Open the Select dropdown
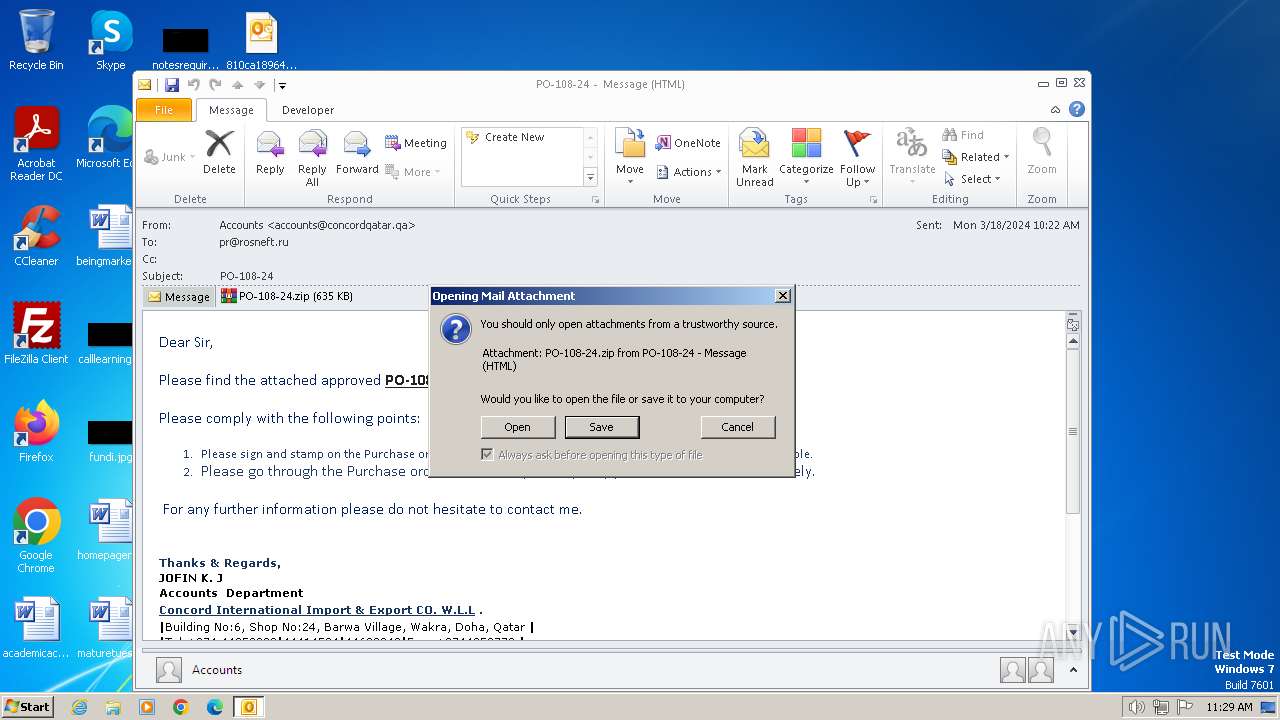 coord(973,179)
